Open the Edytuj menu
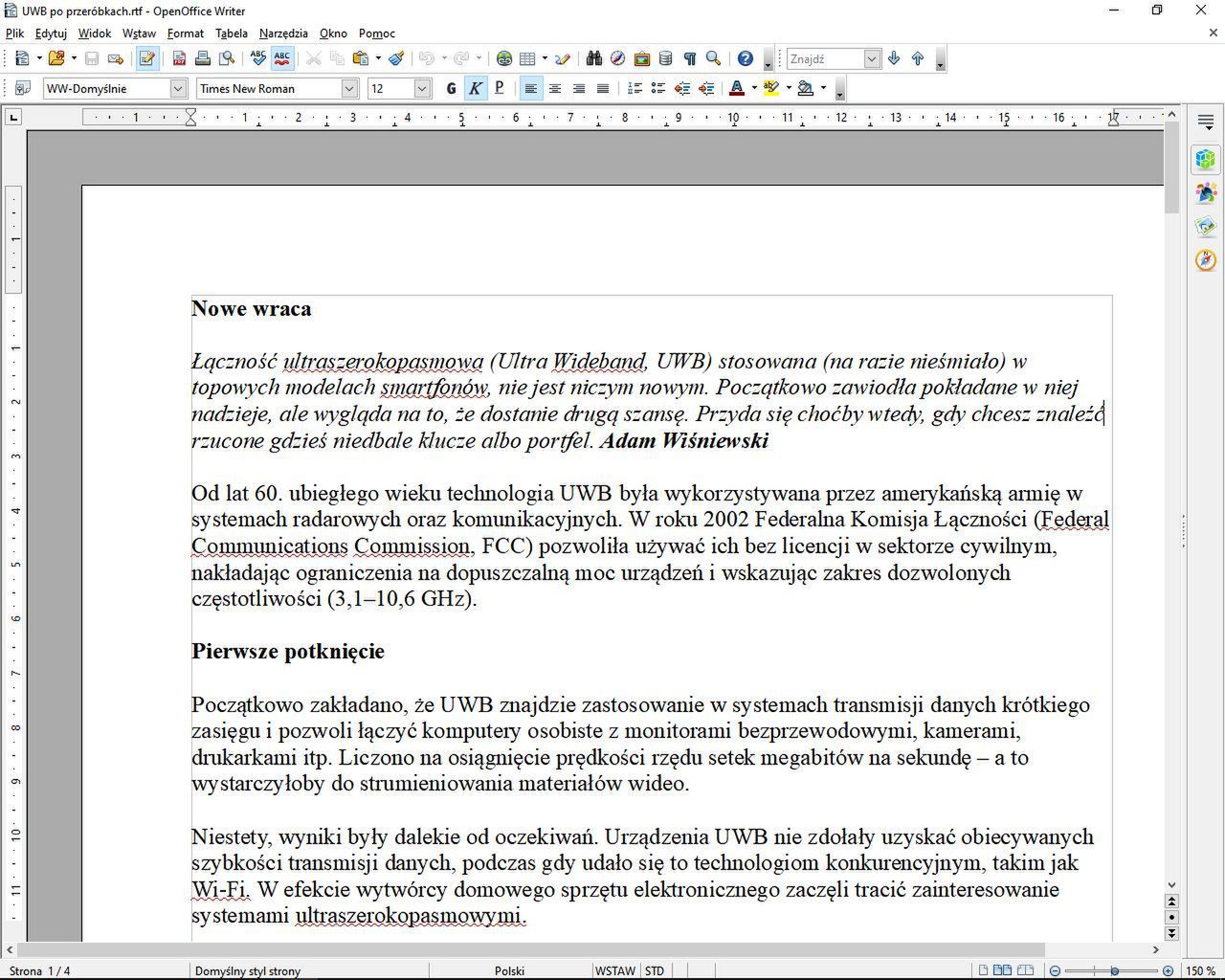This screenshot has width=1225, height=980. coord(51,33)
